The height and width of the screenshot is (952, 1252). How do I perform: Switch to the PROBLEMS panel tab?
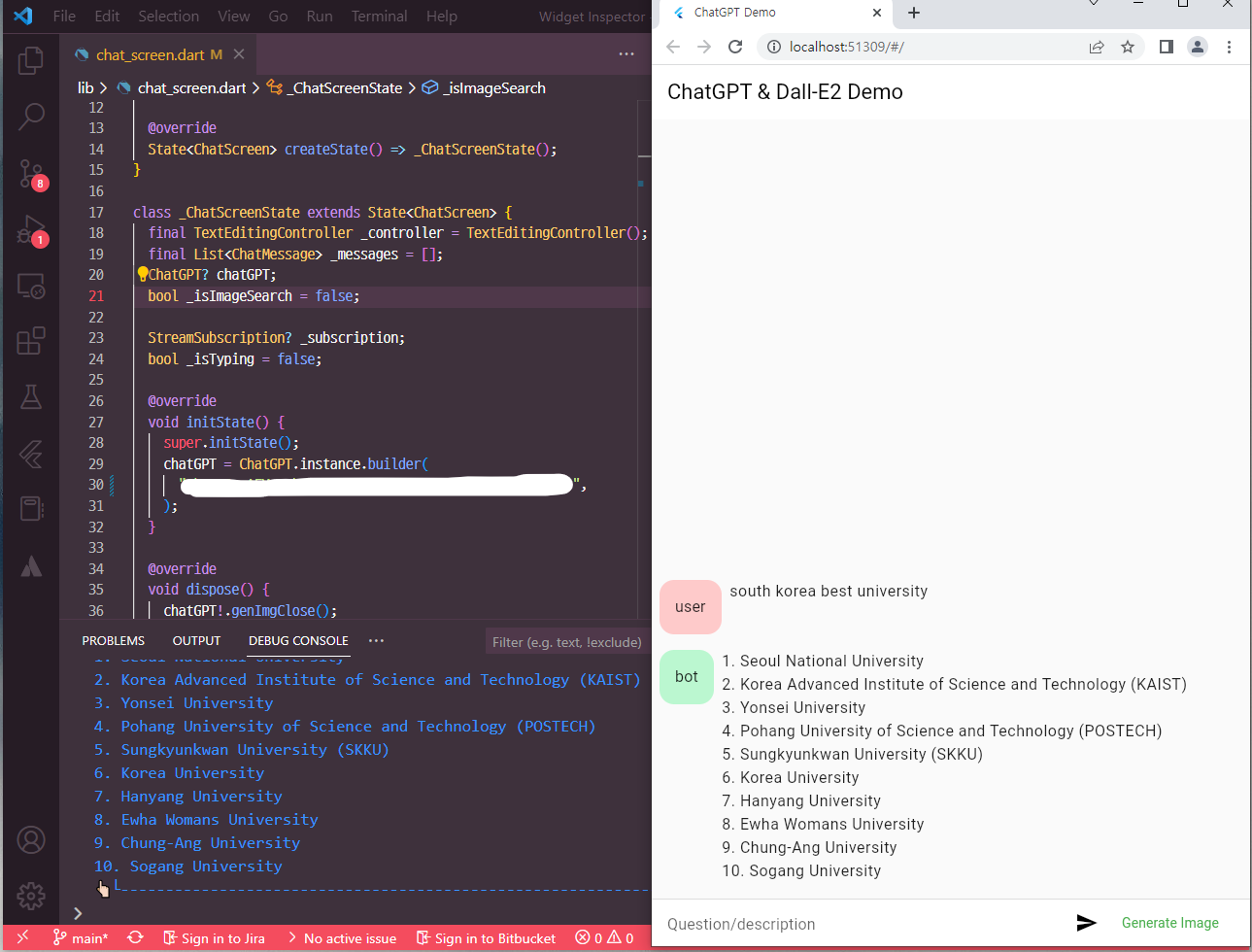point(113,640)
